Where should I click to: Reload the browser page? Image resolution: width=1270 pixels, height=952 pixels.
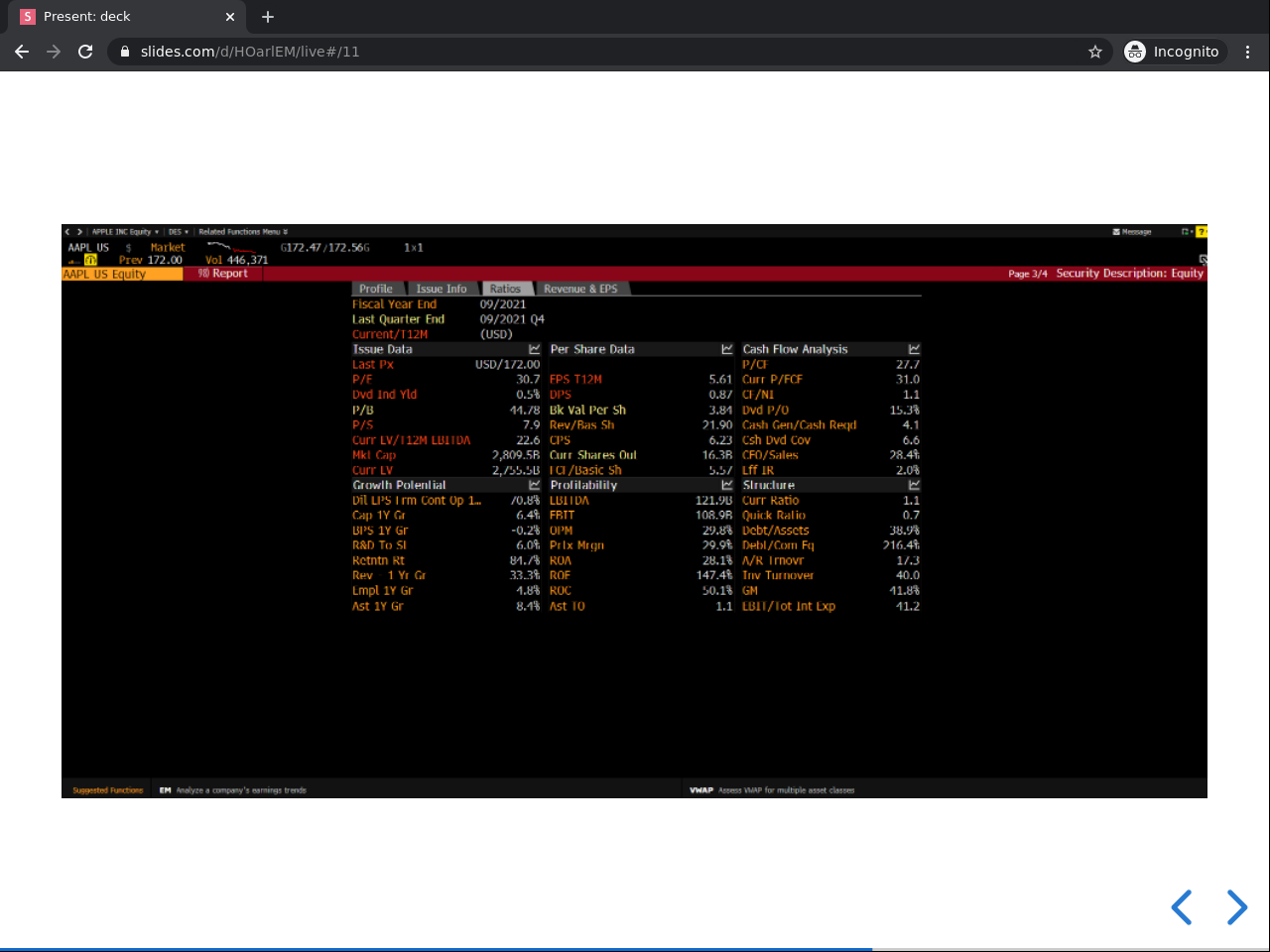(x=85, y=52)
